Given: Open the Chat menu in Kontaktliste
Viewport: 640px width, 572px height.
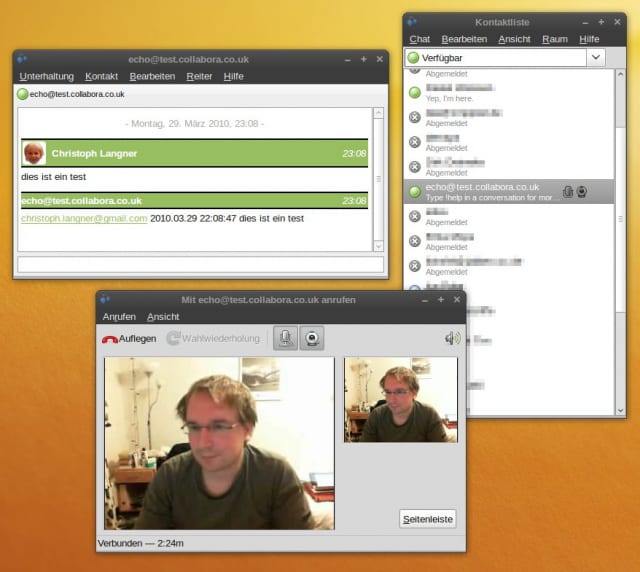Looking at the screenshot, I should pyautogui.click(x=420, y=39).
